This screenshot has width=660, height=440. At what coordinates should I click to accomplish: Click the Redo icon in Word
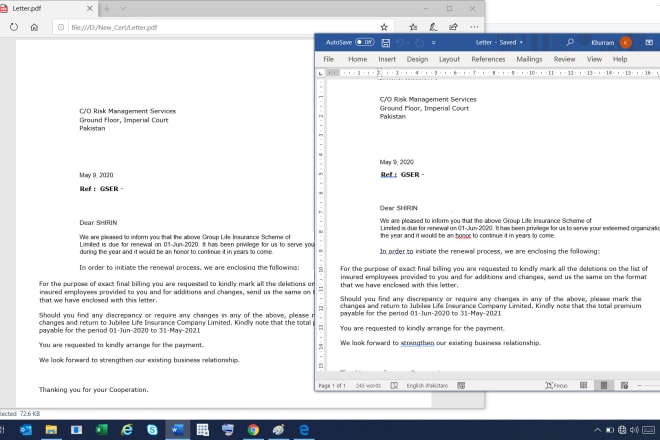pyautogui.click(x=419, y=43)
